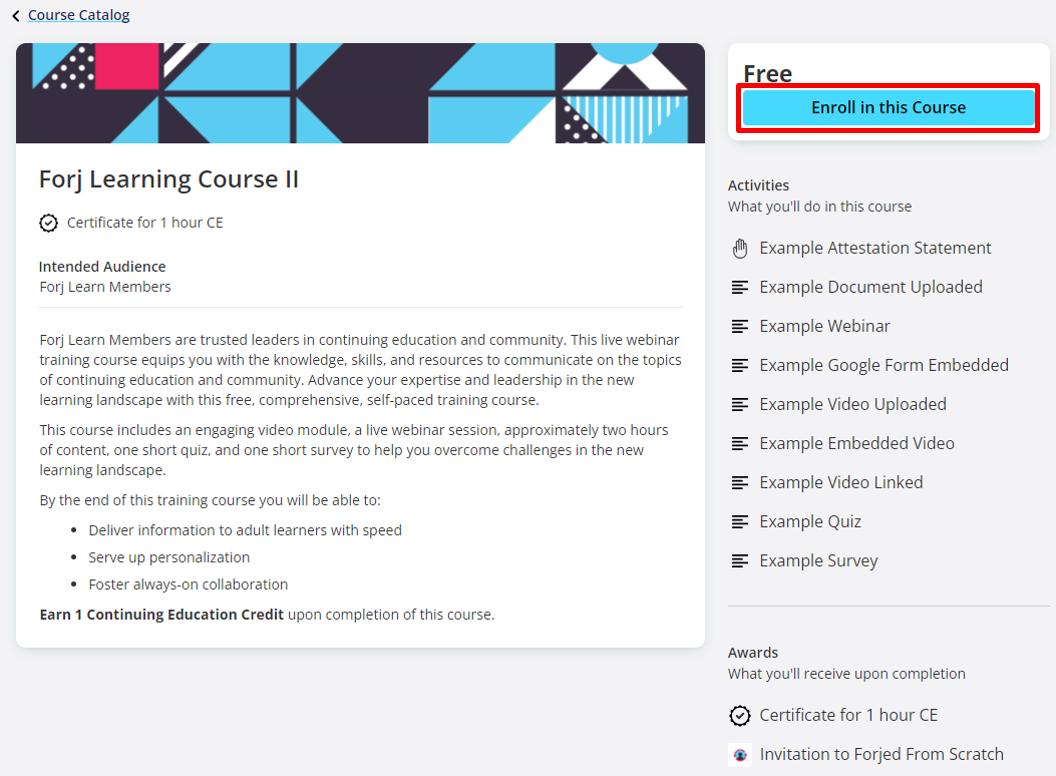The width and height of the screenshot is (1056, 776).
Task: Click the certificate badge icon below the course title
Action: 48,223
